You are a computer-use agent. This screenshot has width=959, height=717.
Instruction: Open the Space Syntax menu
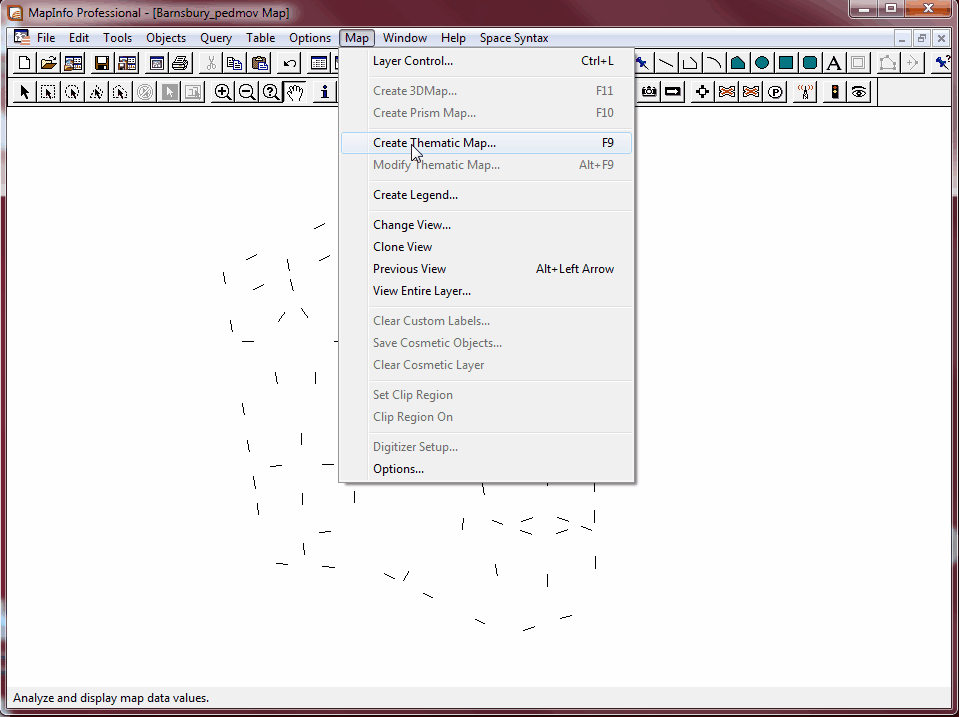click(514, 38)
